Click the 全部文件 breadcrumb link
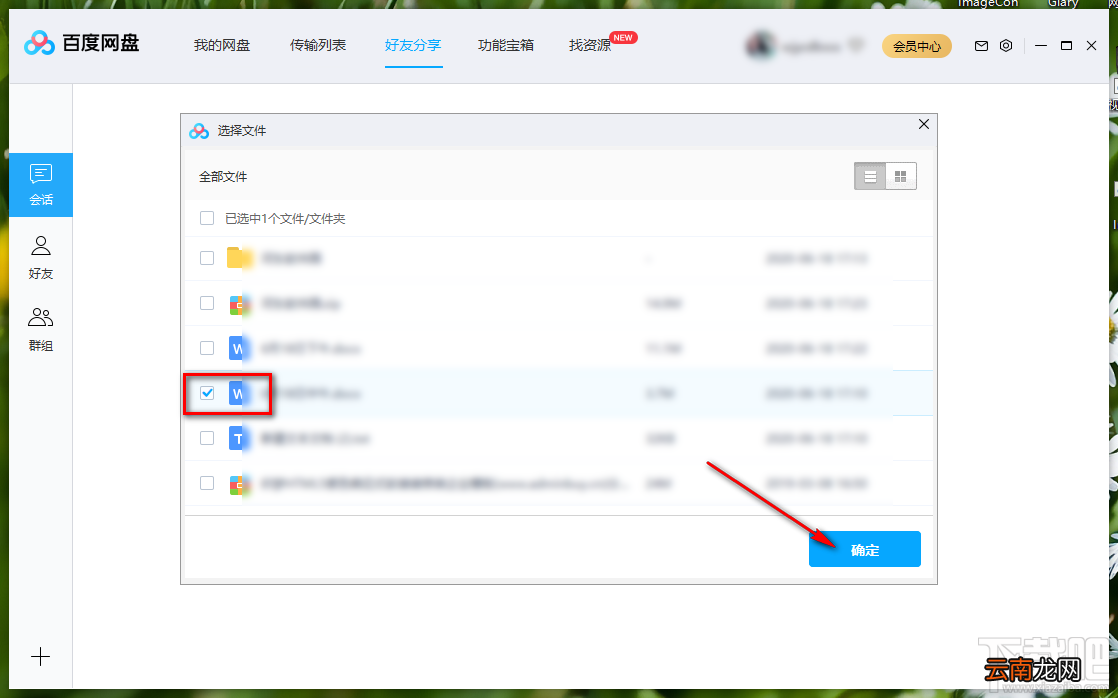Viewport: 1118px width, 698px height. pos(223,177)
